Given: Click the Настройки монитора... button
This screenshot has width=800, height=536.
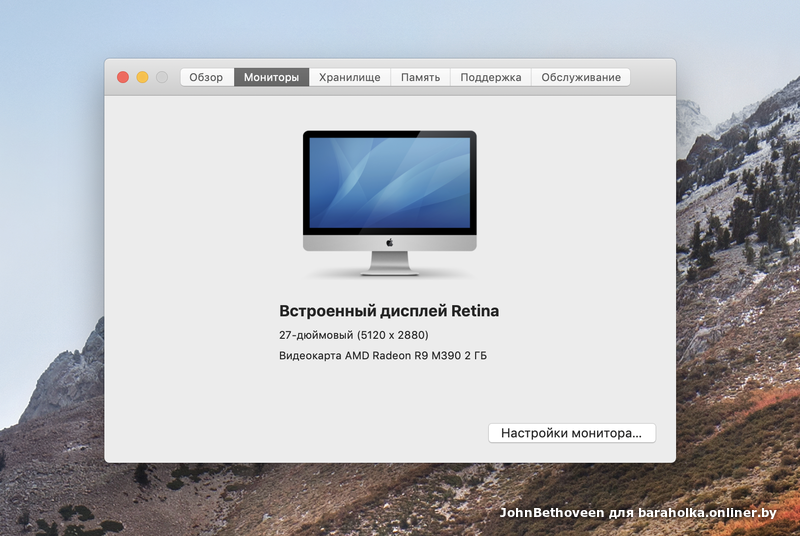Looking at the screenshot, I should [572, 433].
